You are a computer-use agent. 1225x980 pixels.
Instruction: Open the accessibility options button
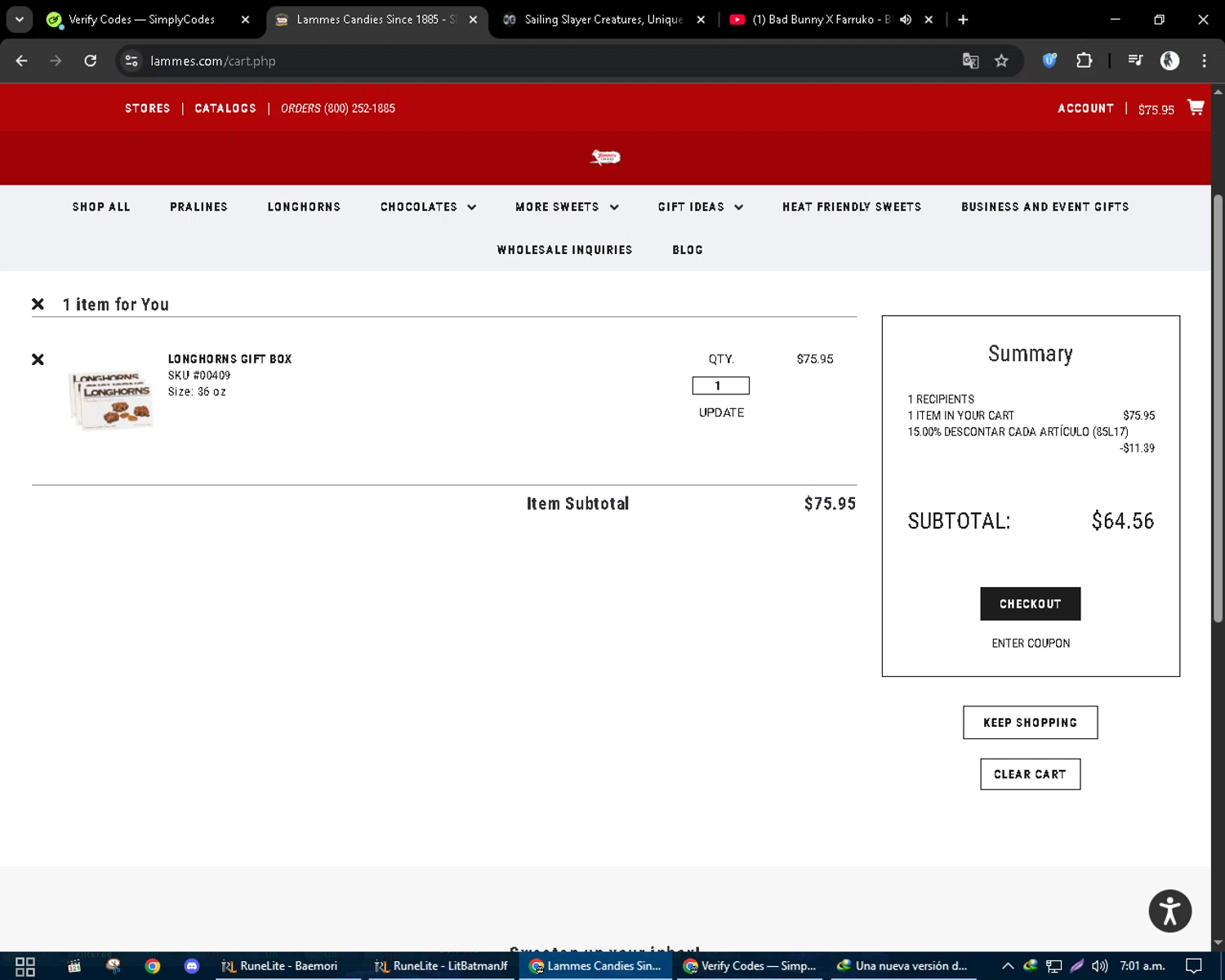1169,911
